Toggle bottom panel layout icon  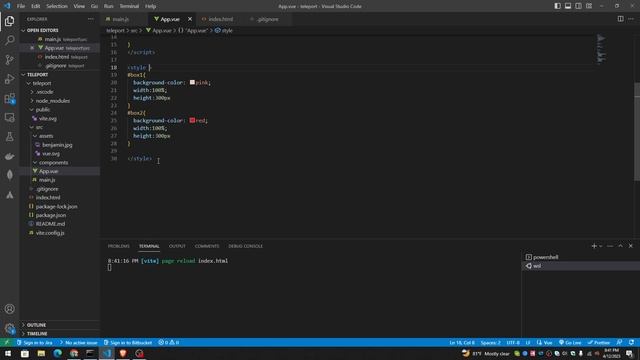point(568,6)
